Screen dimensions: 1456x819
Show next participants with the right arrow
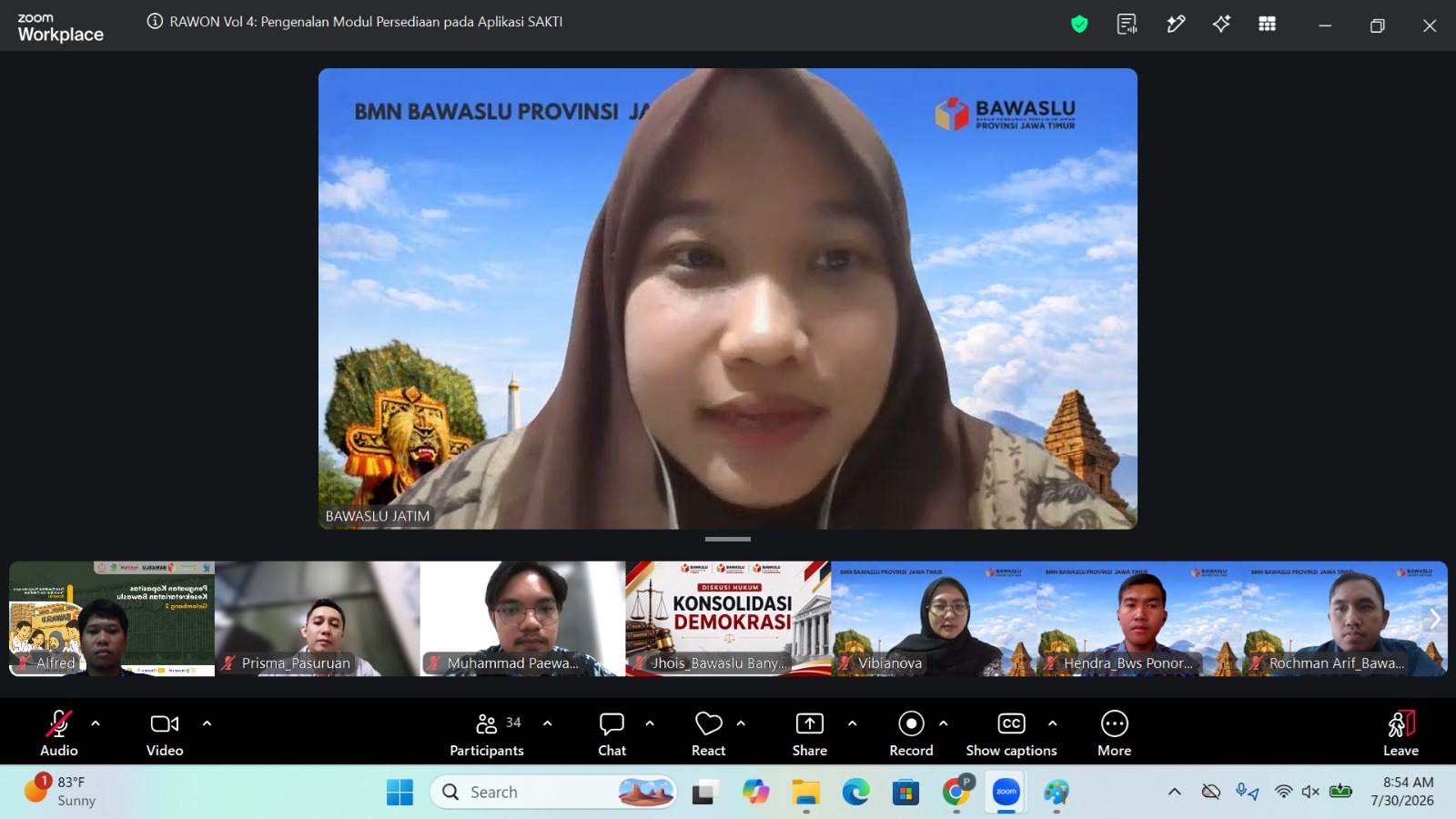pyautogui.click(x=1435, y=619)
